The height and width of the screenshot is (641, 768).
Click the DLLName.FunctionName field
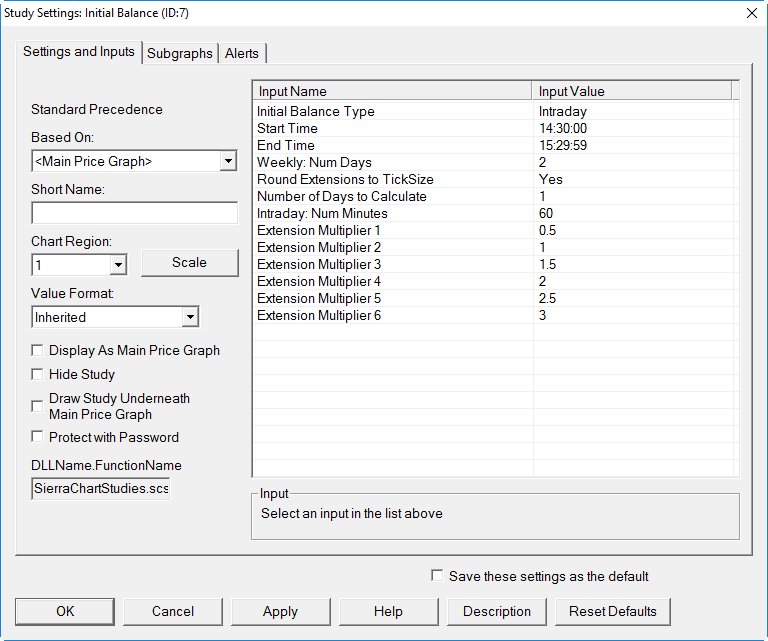click(x=101, y=489)
